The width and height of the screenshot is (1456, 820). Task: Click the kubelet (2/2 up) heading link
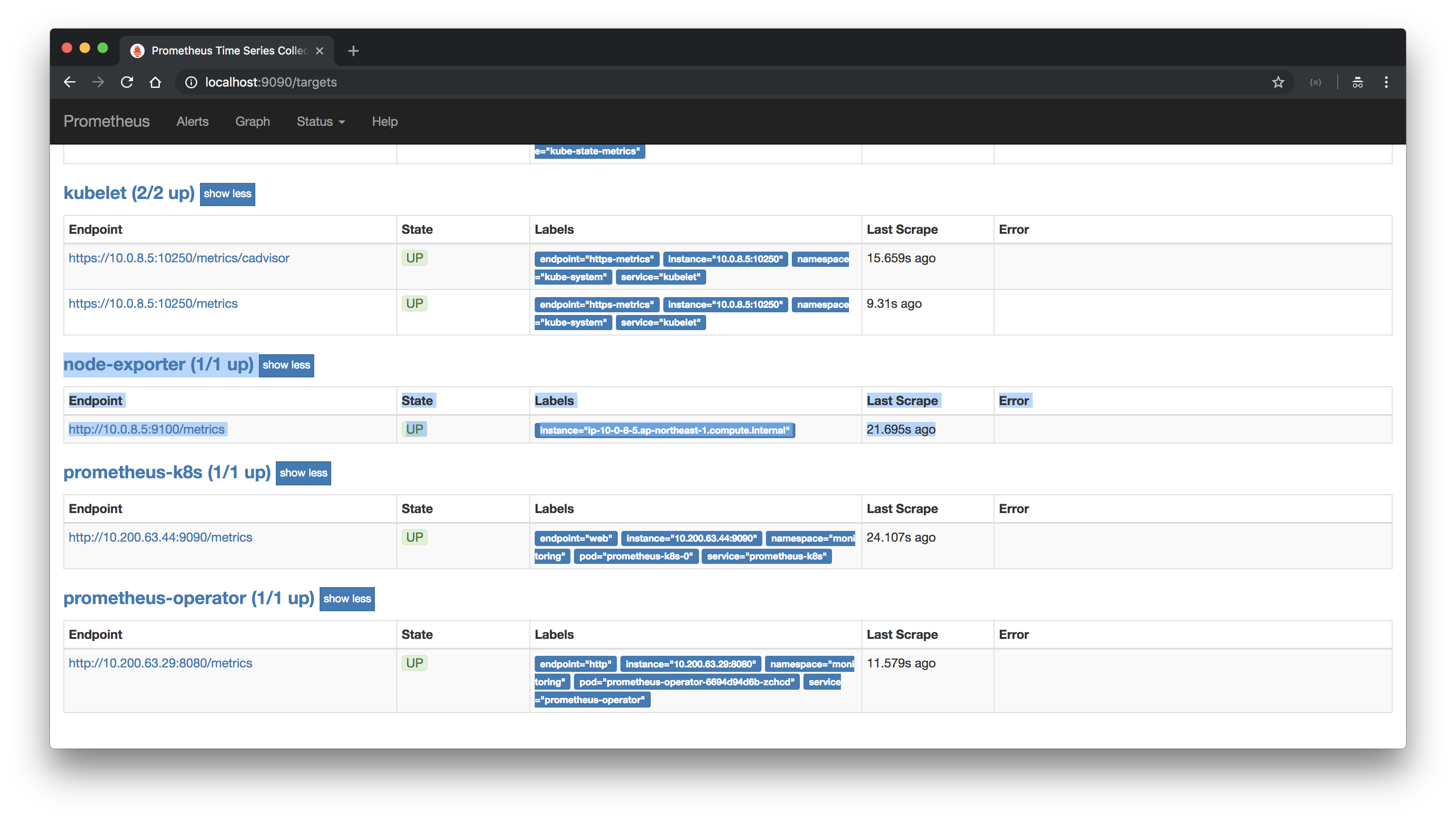pos(129,193)
